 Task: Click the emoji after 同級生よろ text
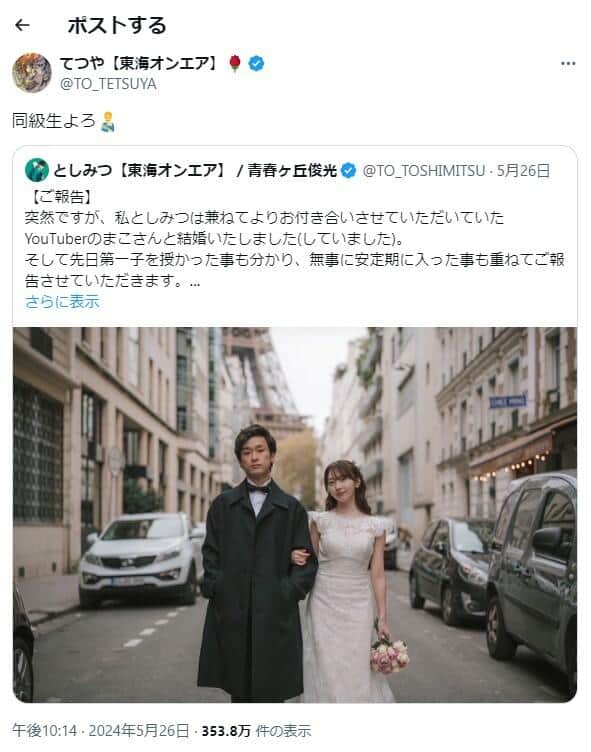pyautogui.click(x=108, y=121)
